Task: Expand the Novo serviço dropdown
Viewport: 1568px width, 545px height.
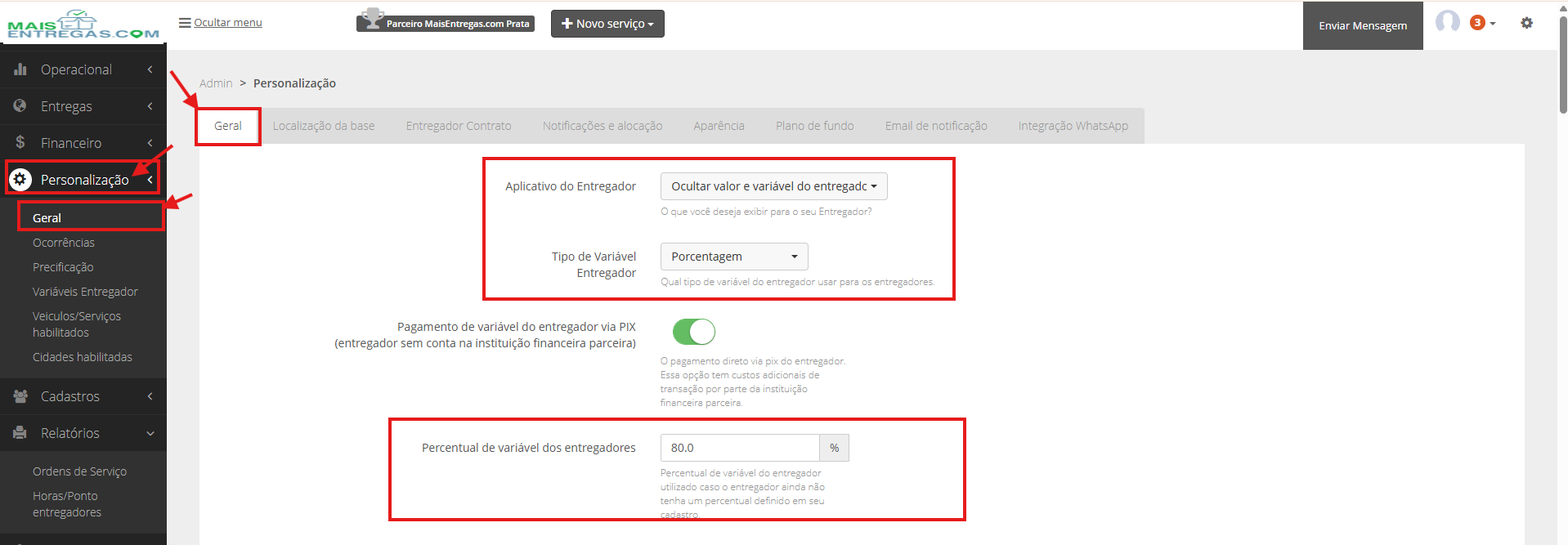Action: [x=607, y=24]
